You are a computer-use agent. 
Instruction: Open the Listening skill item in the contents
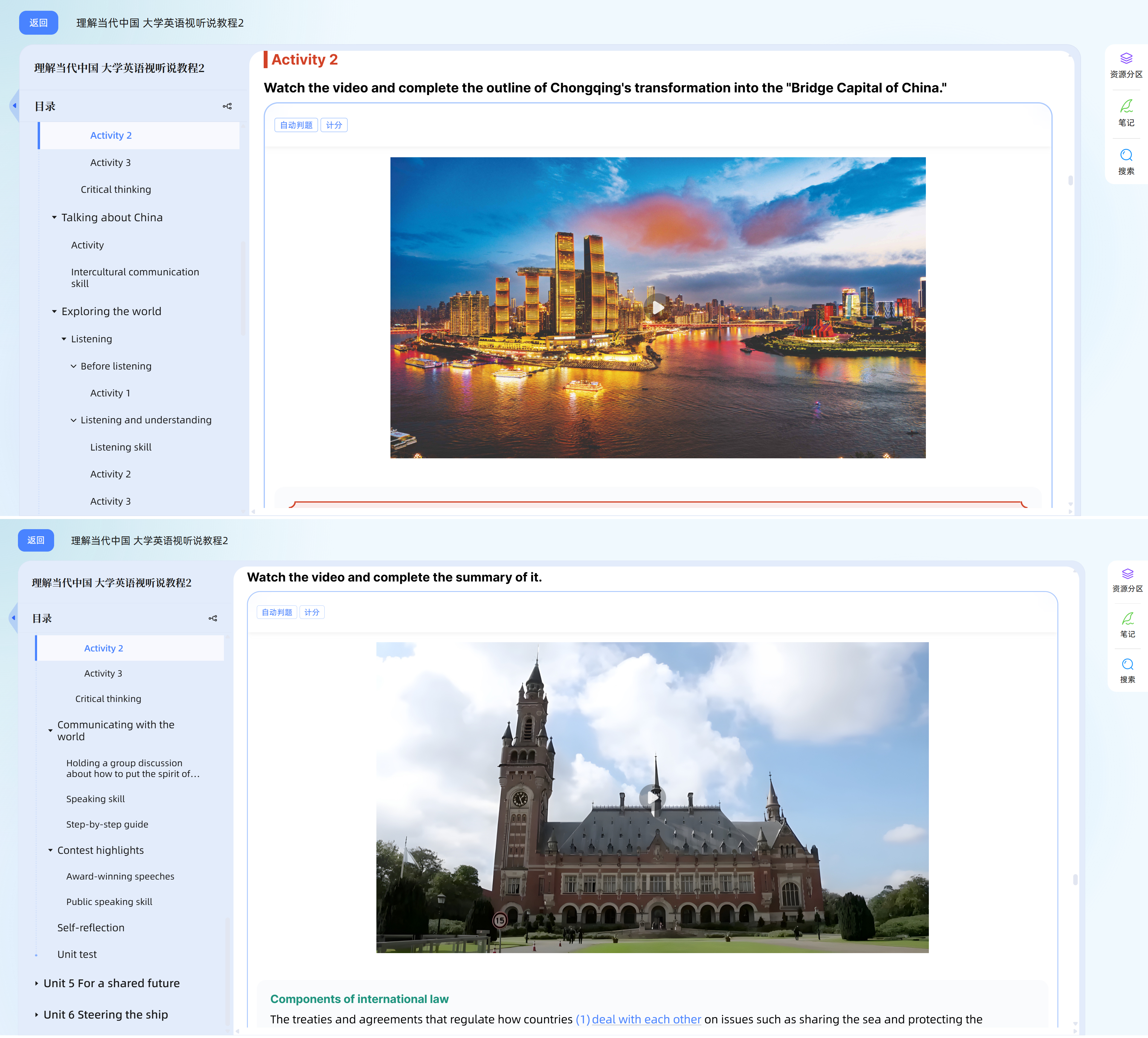tap(121, 447)
